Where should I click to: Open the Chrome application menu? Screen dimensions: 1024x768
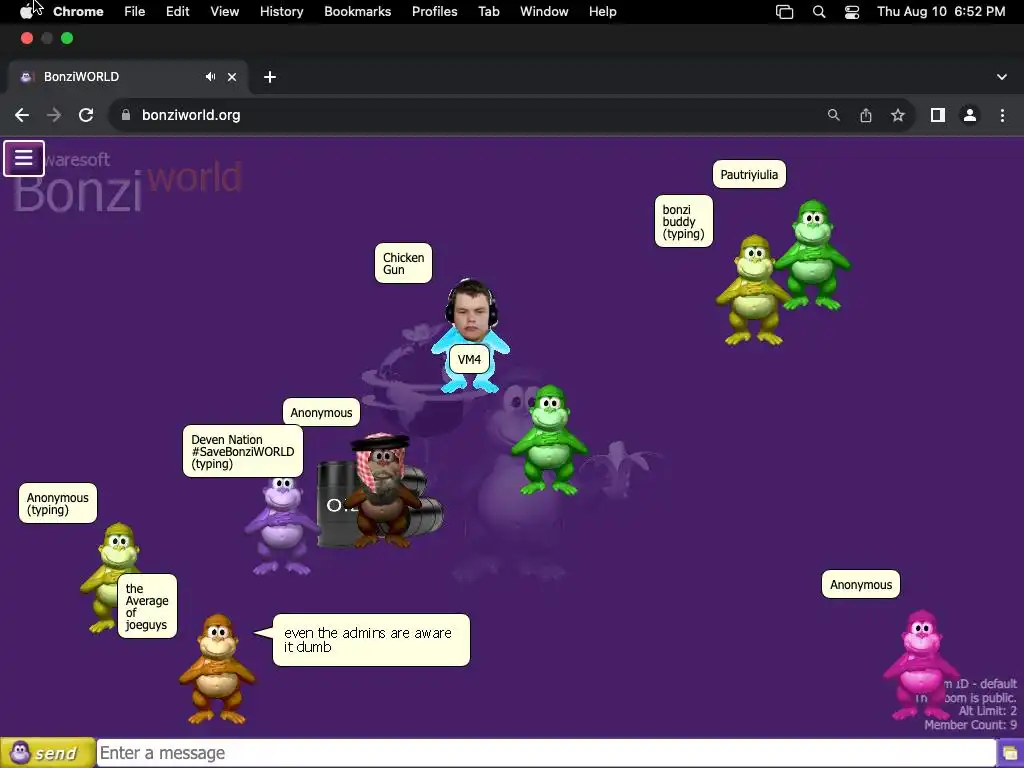tap(78, 12)
